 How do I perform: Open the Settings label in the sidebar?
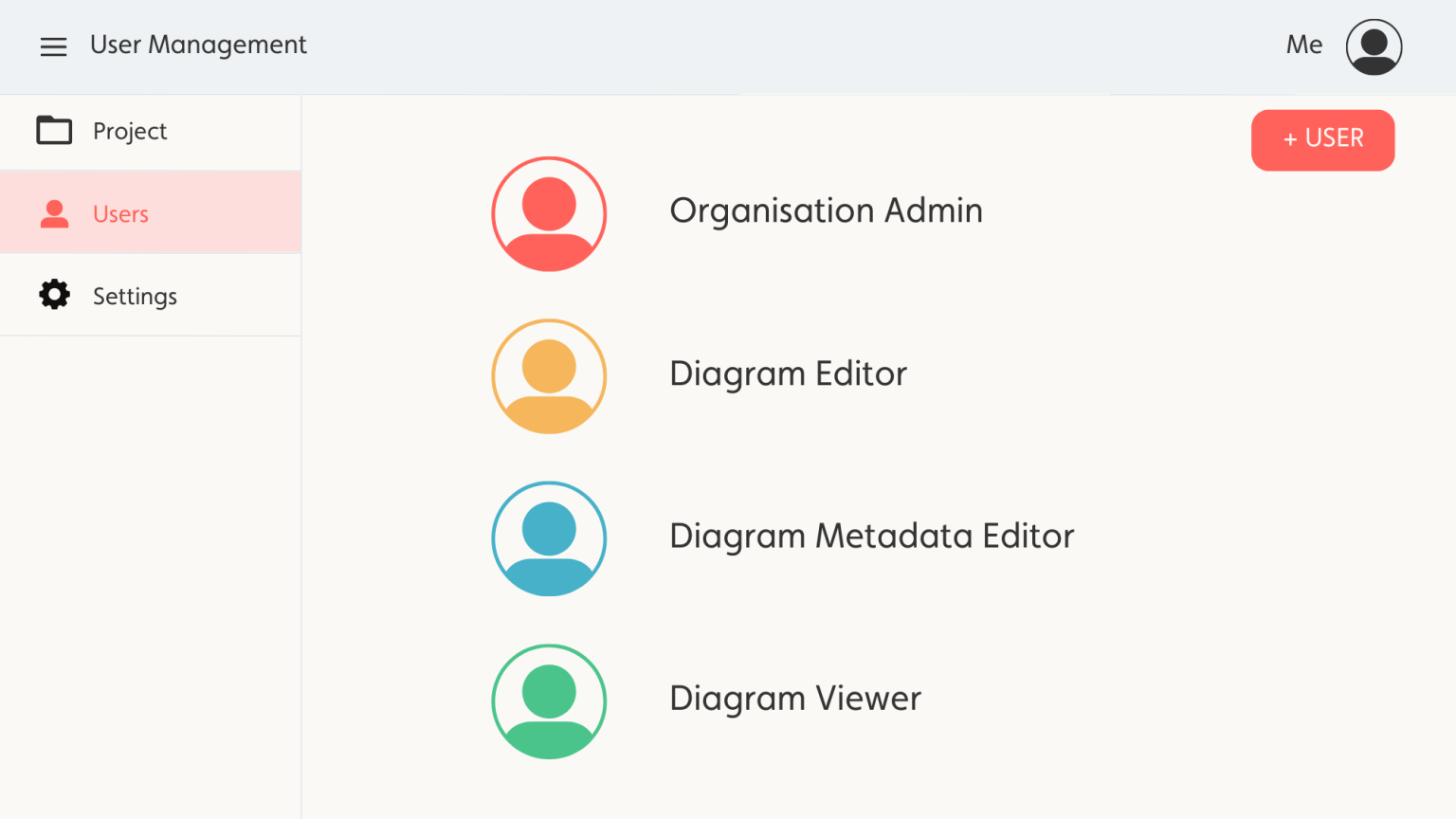135,297
